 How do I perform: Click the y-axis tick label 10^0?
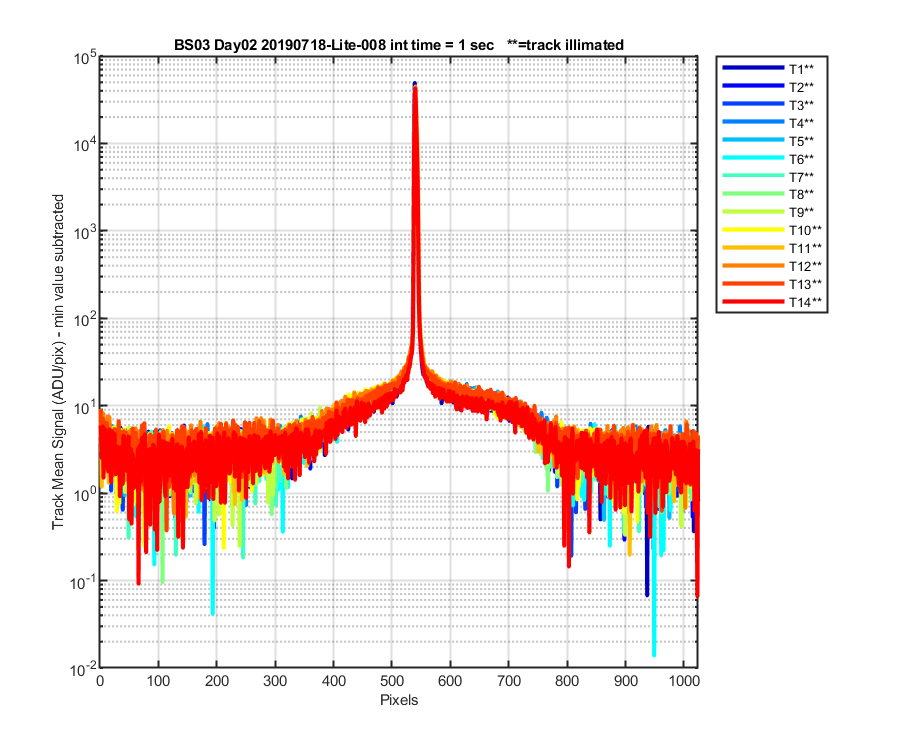click(x=85, y=494)
